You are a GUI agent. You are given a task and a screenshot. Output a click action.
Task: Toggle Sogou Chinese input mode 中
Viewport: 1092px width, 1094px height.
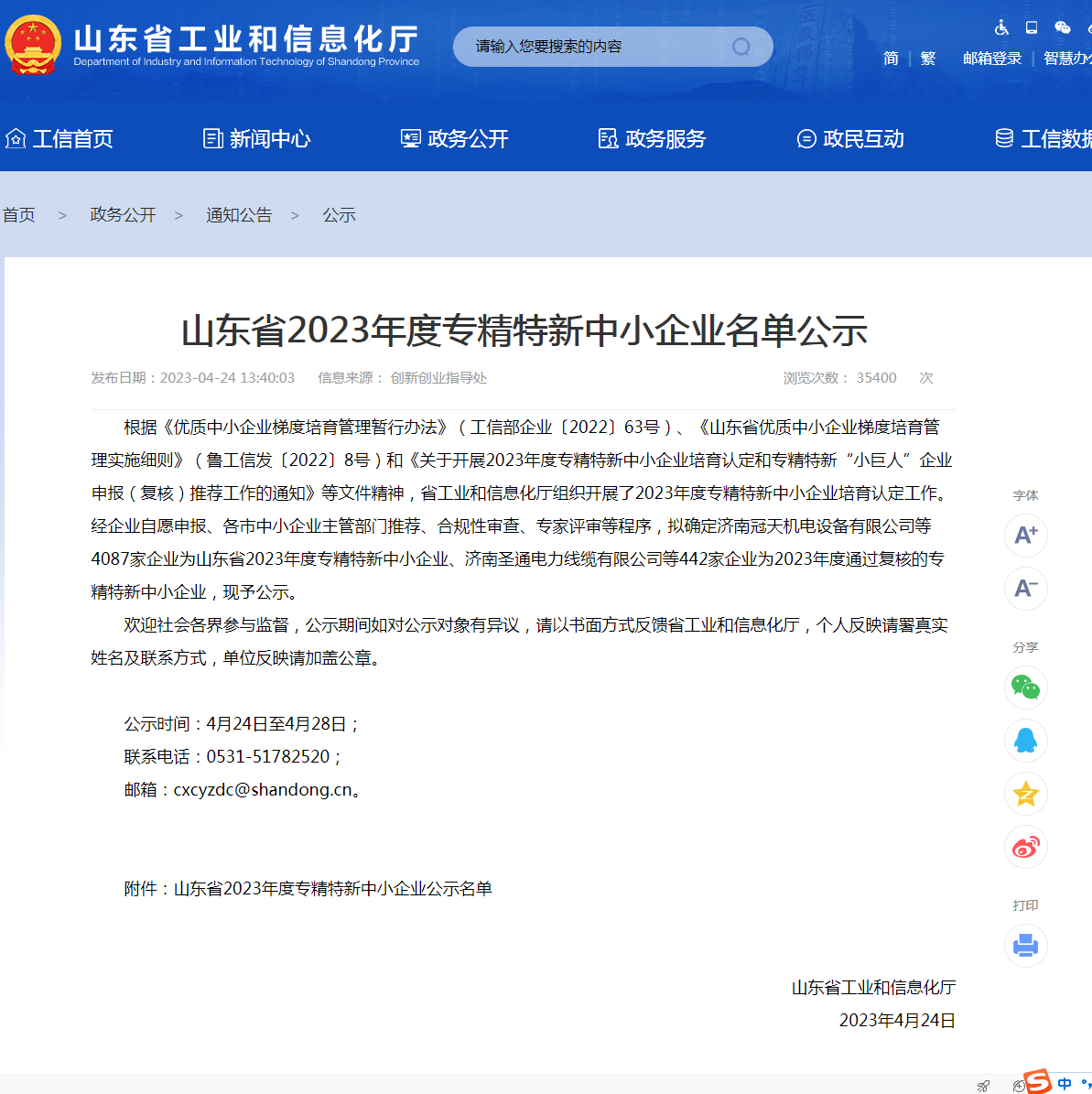[1065, 1084]
